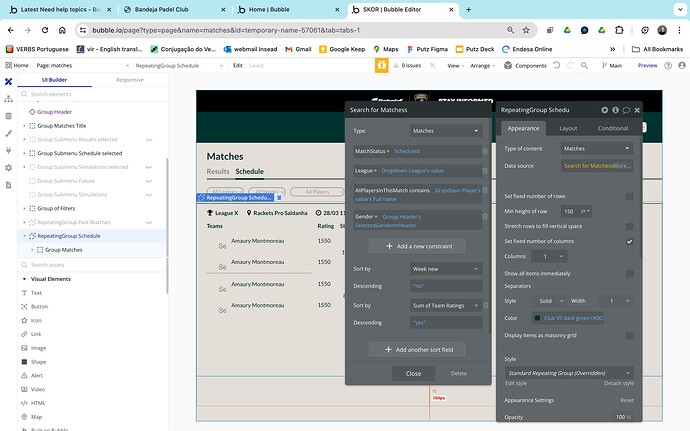Open the Standard Repeating Group style dropdown
This screenshot has width=690, height=431.
click(569, 373)
